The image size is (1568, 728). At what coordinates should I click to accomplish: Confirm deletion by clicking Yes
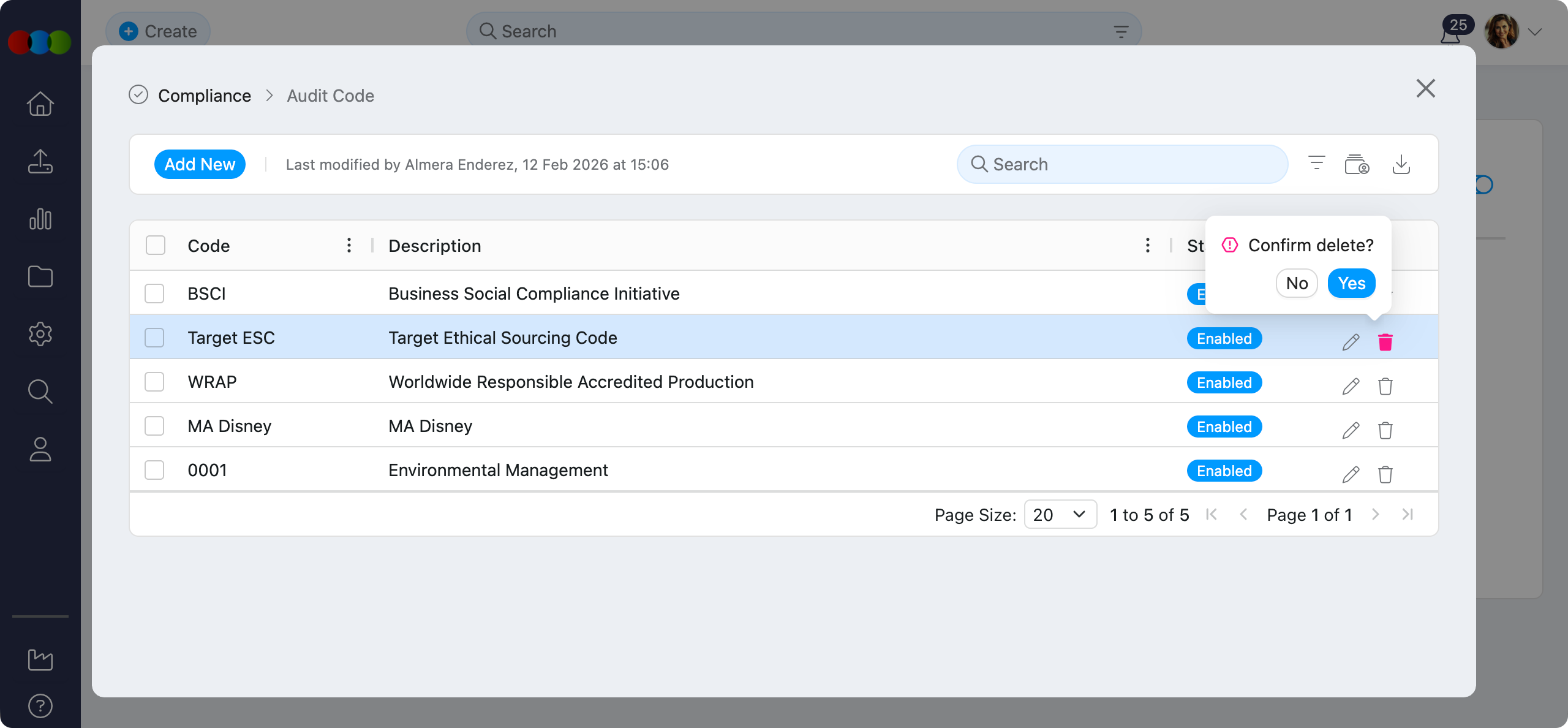click(1352, 282)
